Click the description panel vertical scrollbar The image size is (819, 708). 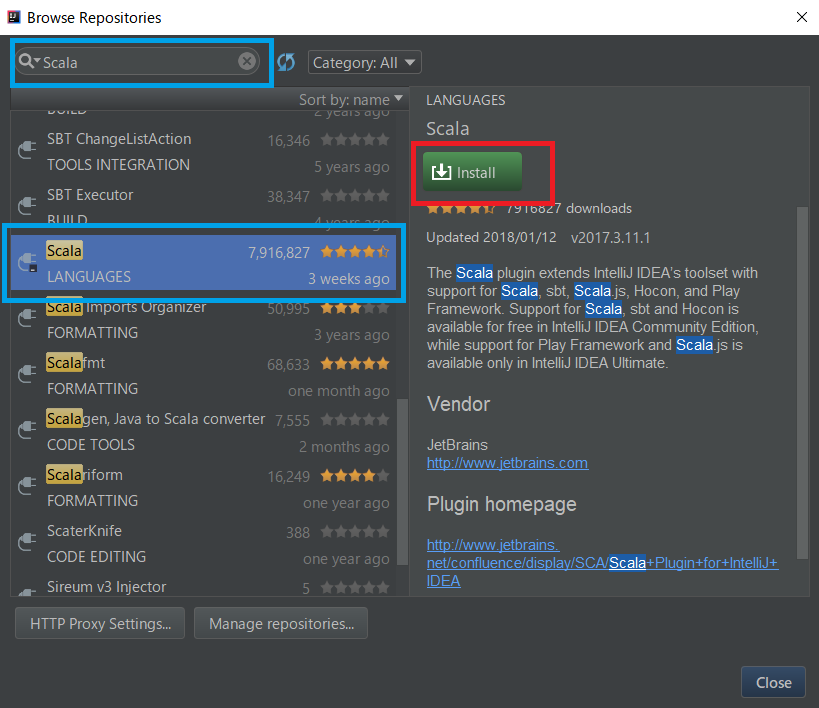[802, 383]
